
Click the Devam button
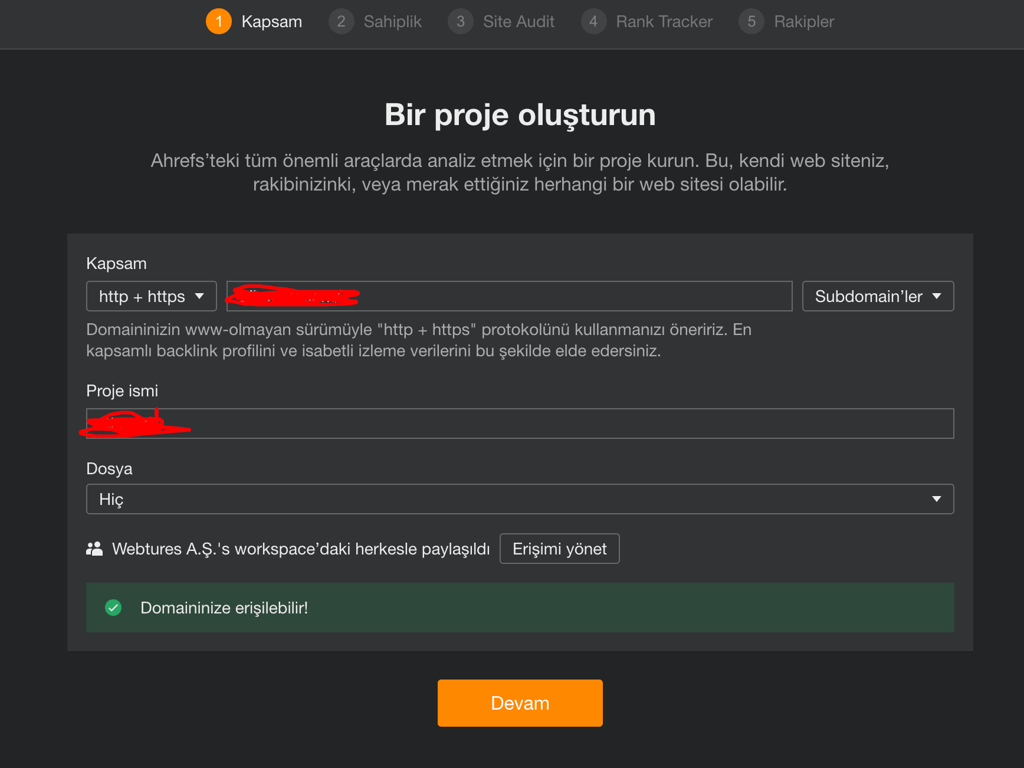coord(519,703)
